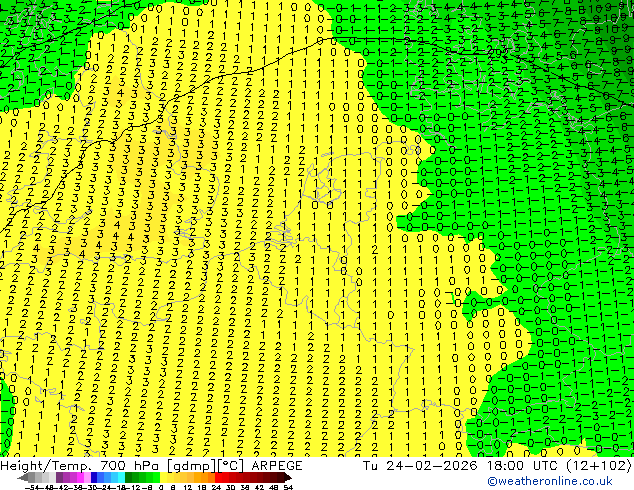Click the grey left arrow end of color legend
The image size is (634, 490).
(x=23, y=477)
